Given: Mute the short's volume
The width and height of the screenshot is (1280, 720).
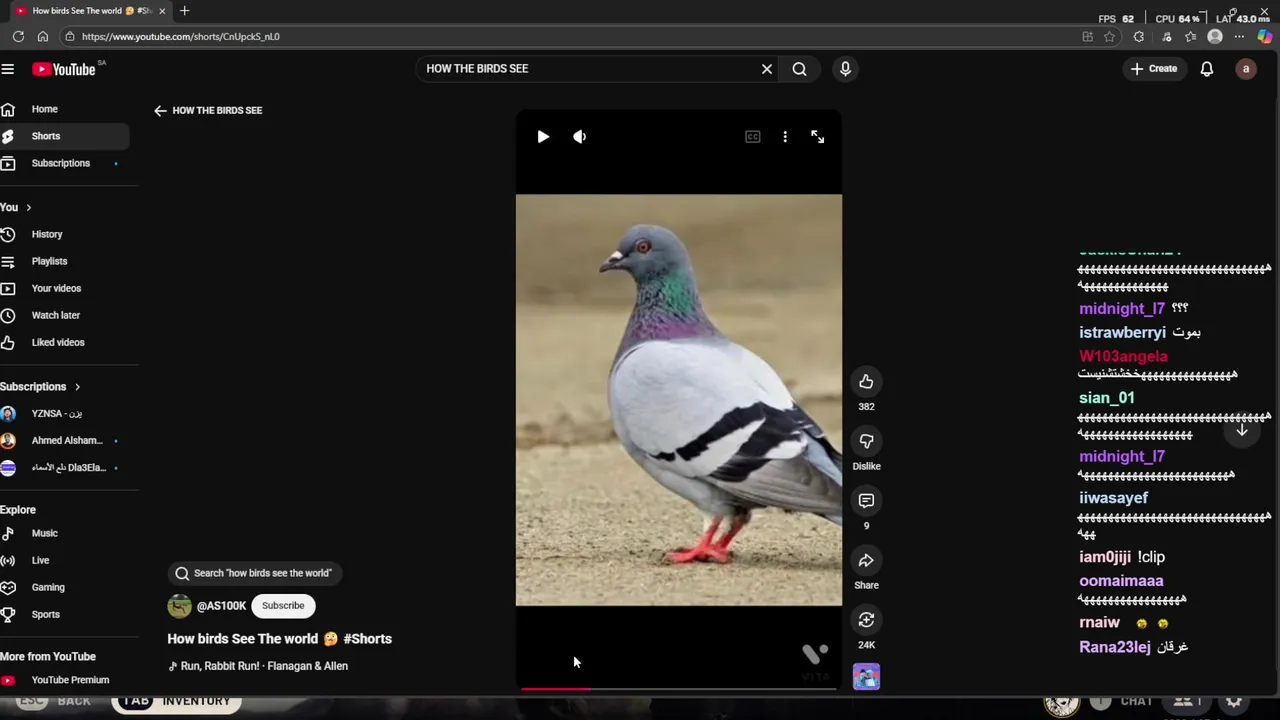Looking at the screenshot, I should coord(580,137).
